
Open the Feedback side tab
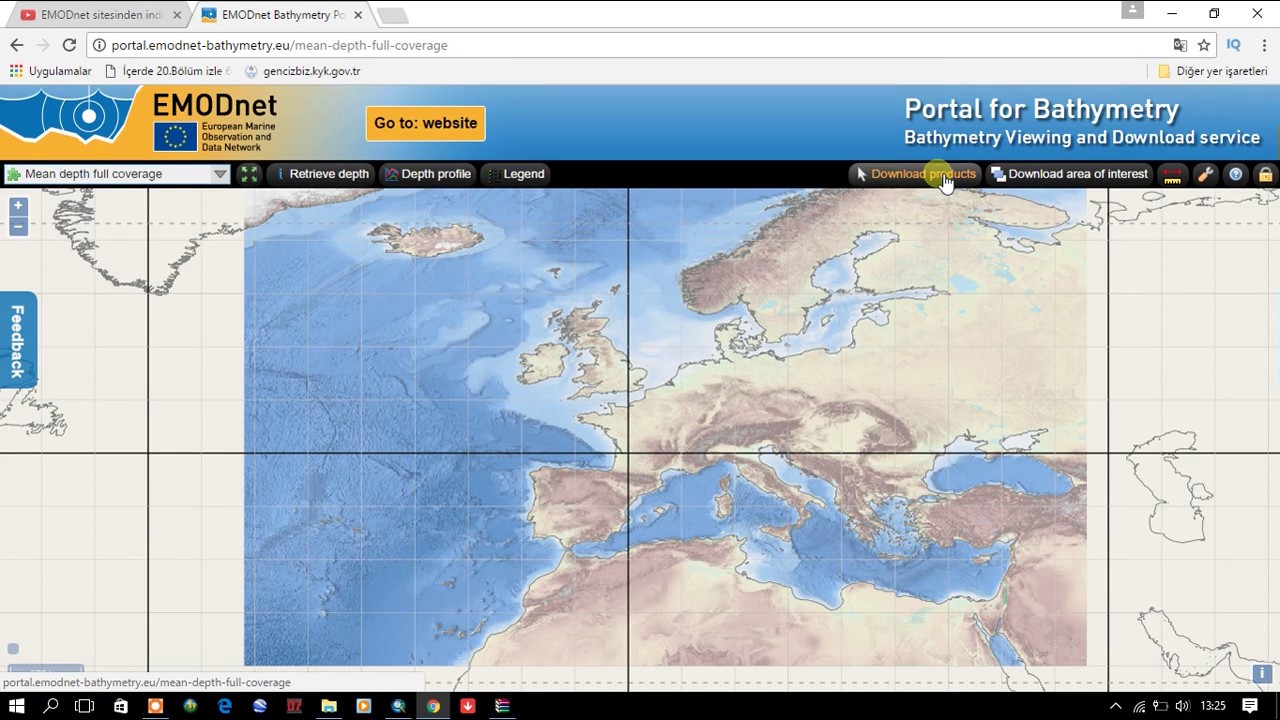[x=17, y=340]
